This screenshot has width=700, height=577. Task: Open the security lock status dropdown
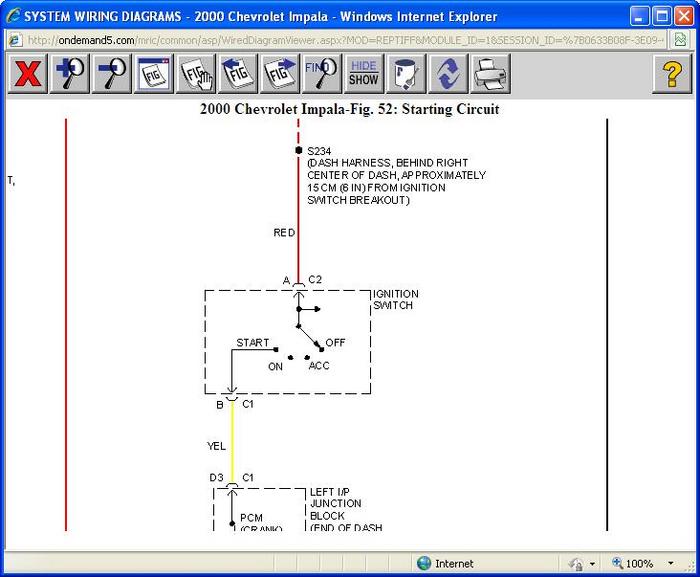point(592,564)
